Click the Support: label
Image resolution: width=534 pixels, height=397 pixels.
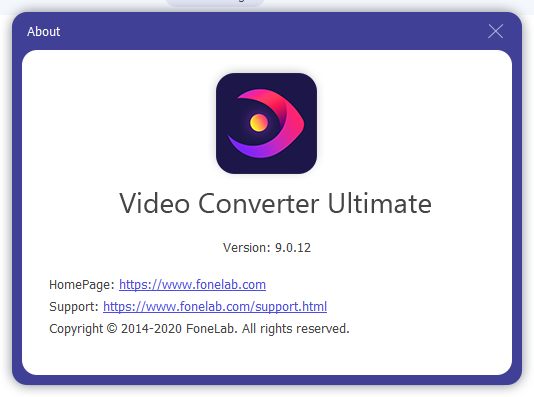click(x=74, y=306)
